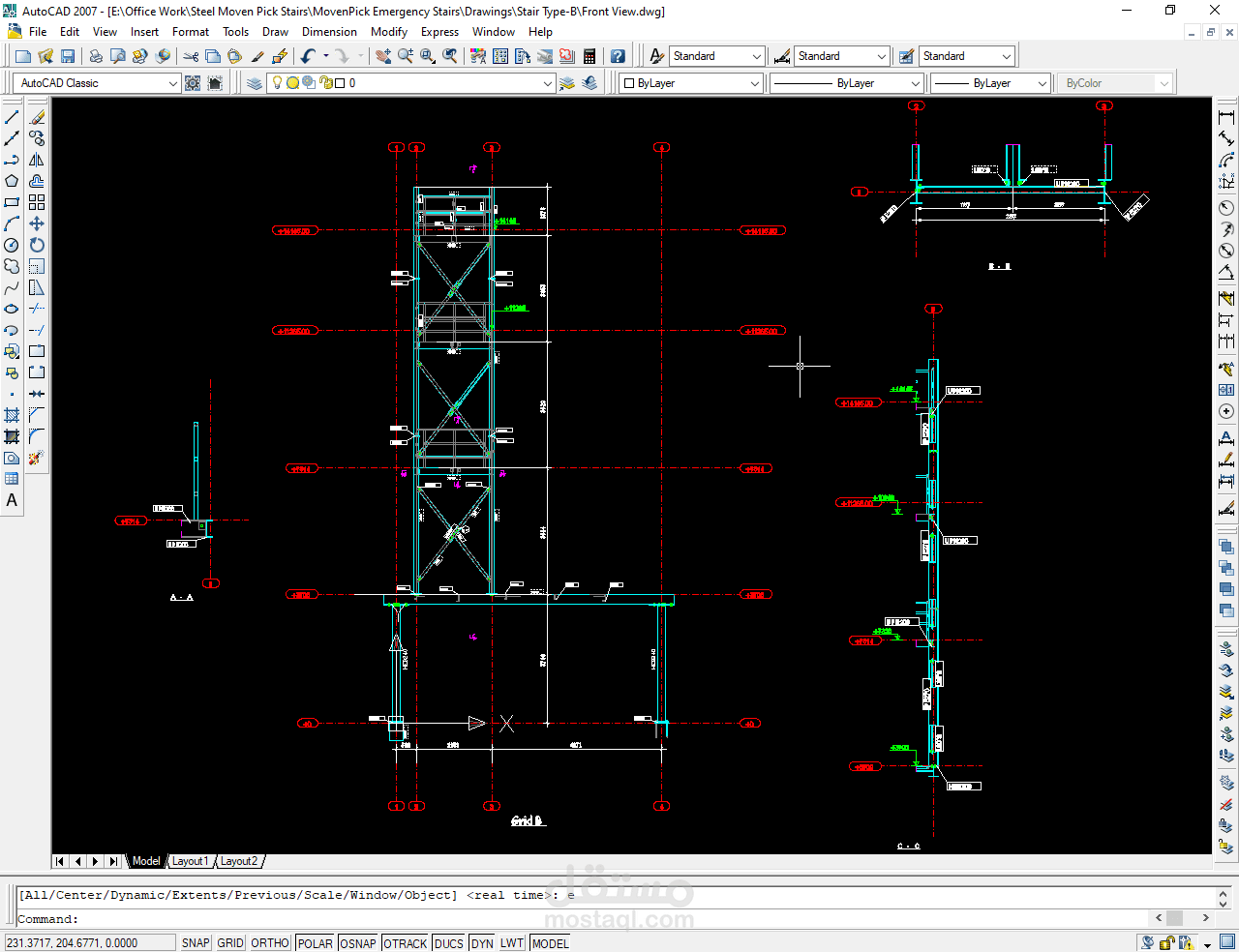Toggle ORTHO mode in status bar
The width and height of the screenshot is (1239, 952).
tap(270, 943)
